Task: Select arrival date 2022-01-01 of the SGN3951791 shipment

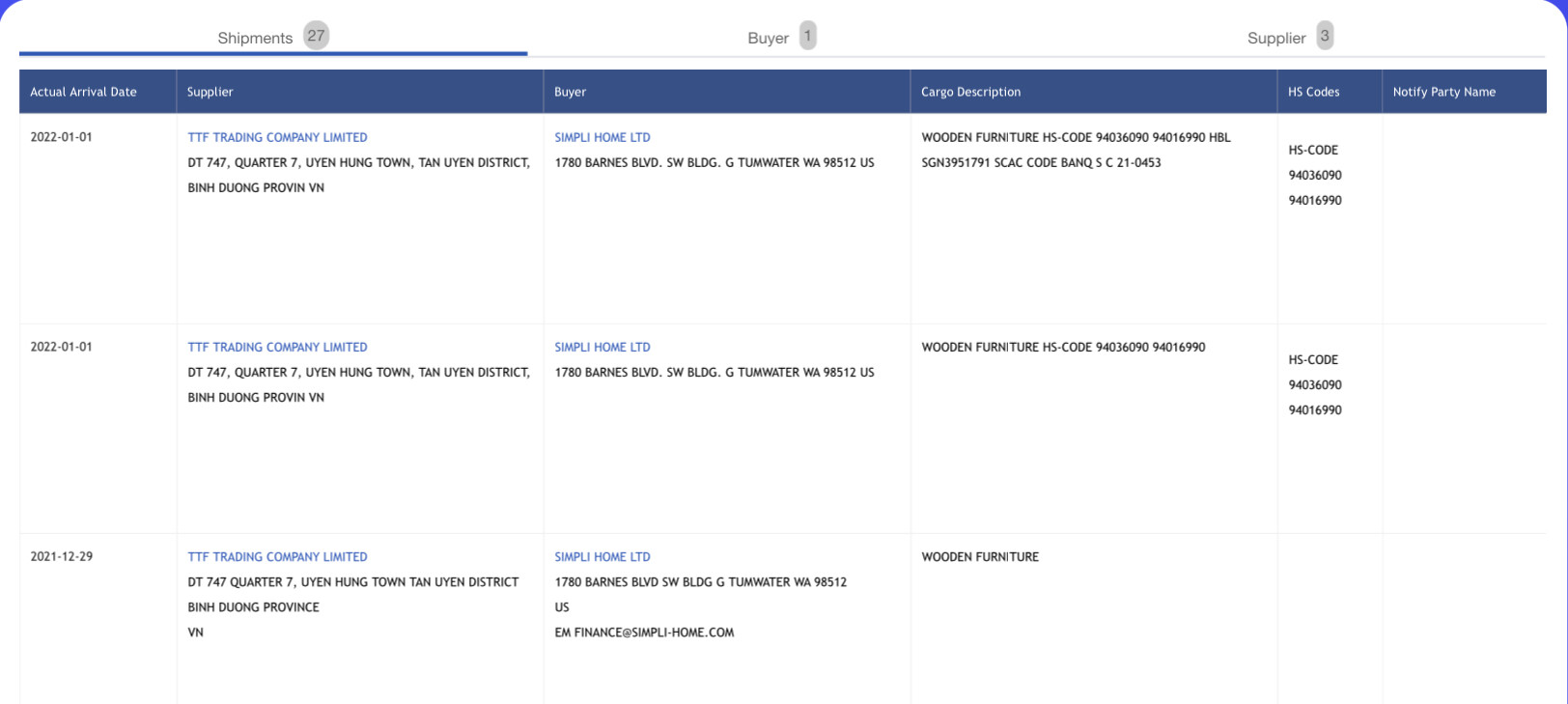Action: (x=62, y=137)
